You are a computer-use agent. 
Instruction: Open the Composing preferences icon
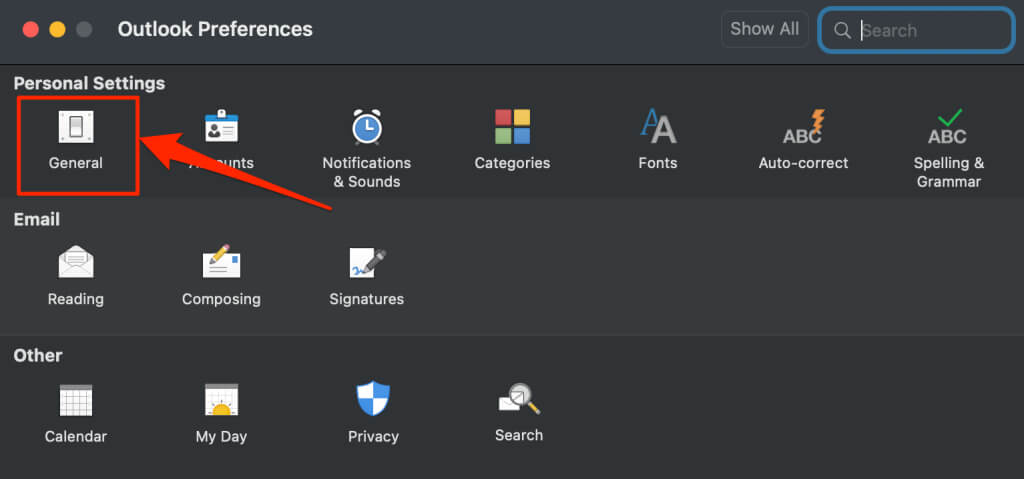(x=221, y=263)
